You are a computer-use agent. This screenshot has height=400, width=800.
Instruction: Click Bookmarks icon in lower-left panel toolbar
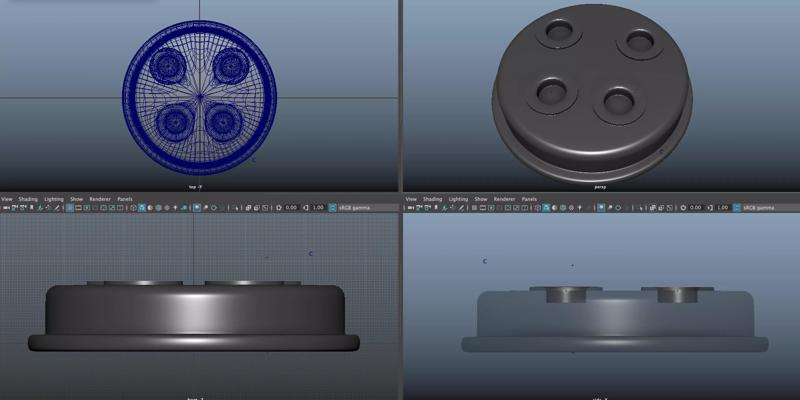point(31,208)
